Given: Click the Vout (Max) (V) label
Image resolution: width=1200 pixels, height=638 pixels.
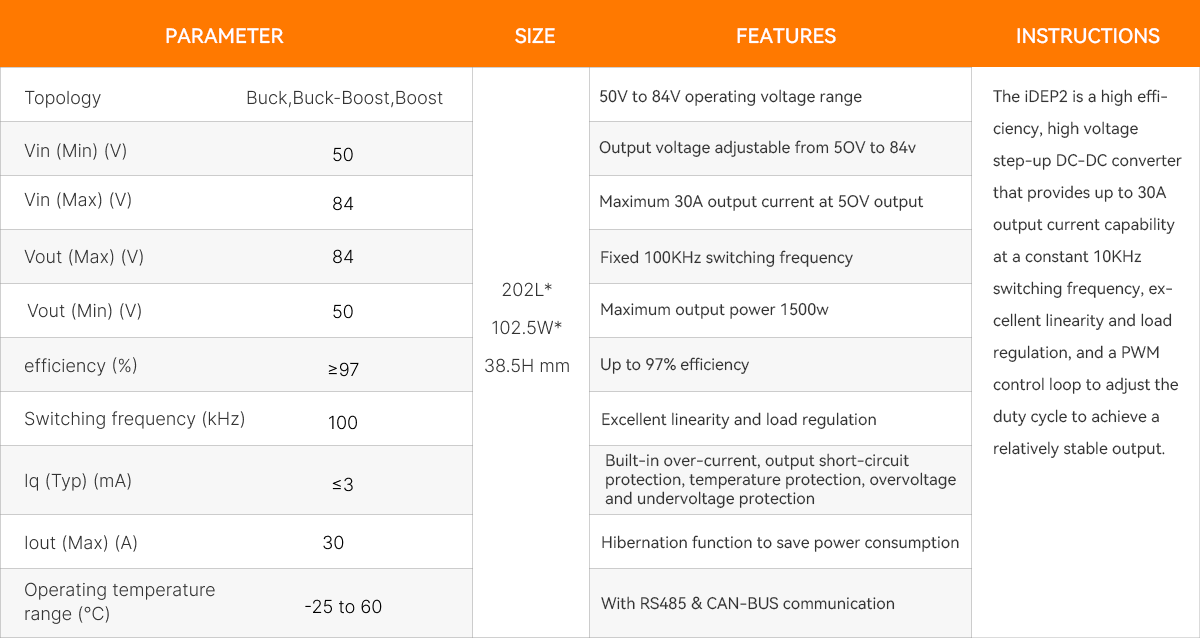Looking at the screenshot, I should 84,257.
